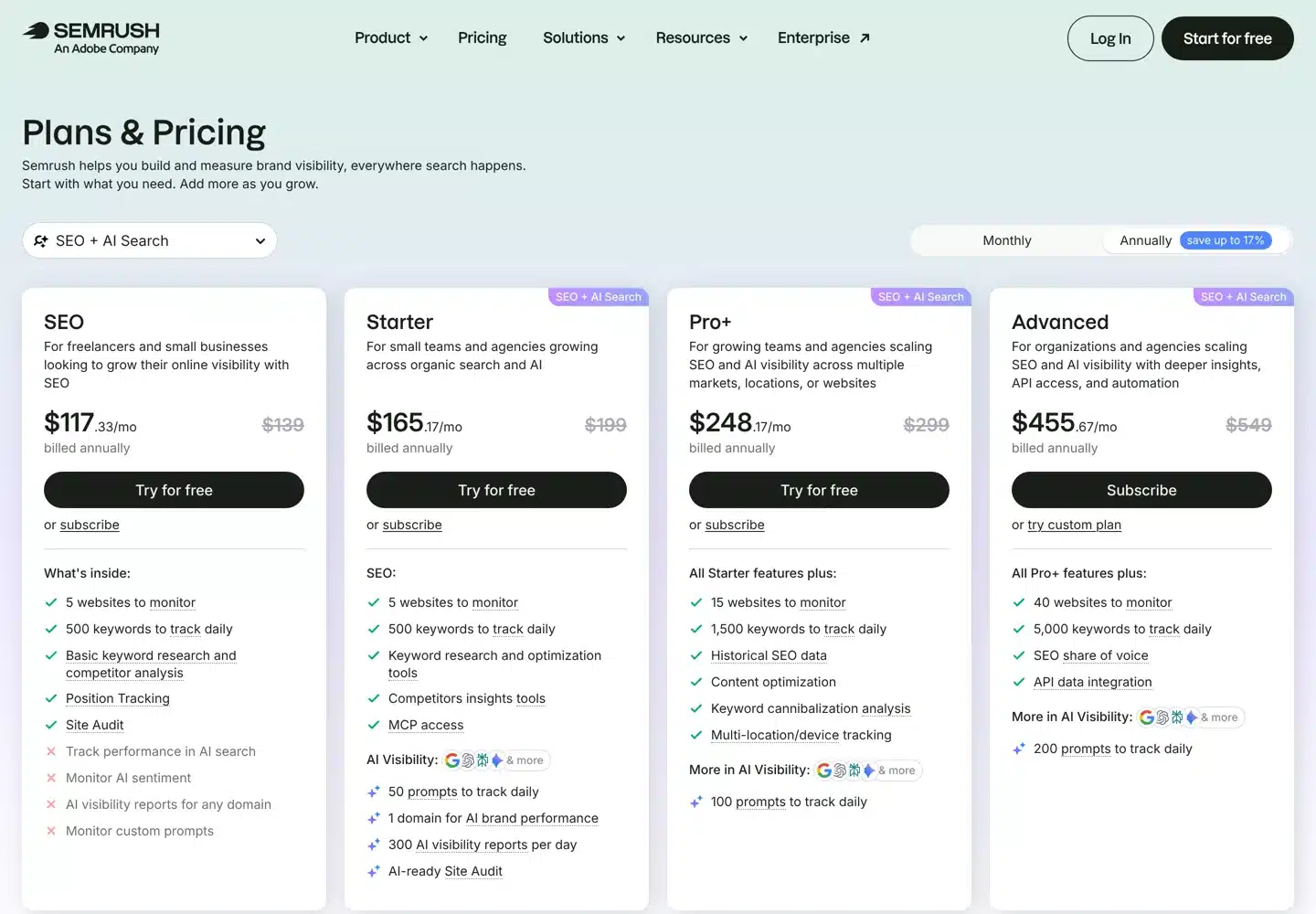Try the Pro+ plan for free
The height and width of the screenshot is (914, 1316).
pyautogui.click(x=819, y=490)
